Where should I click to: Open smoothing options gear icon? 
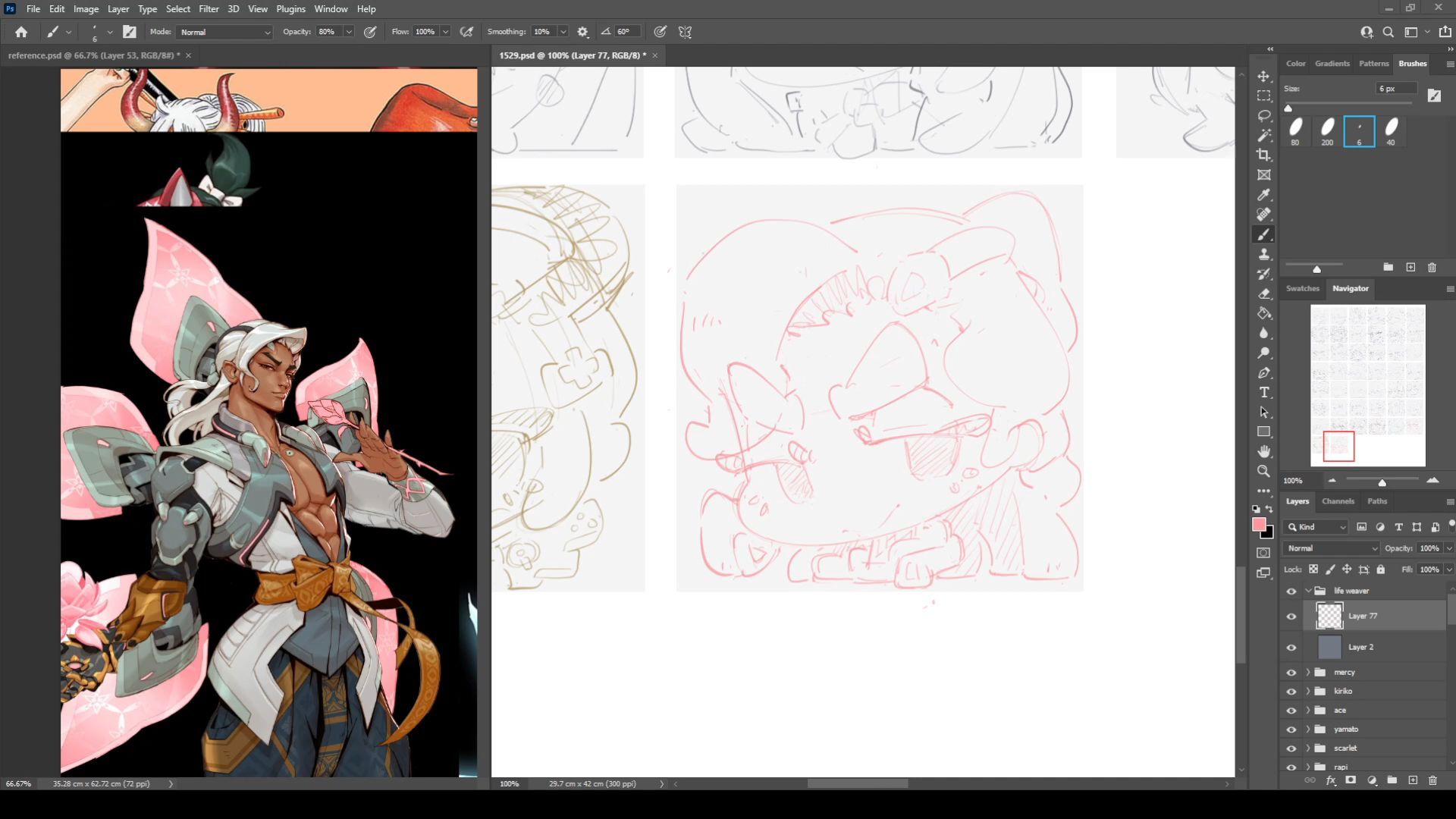click(582, 32)
